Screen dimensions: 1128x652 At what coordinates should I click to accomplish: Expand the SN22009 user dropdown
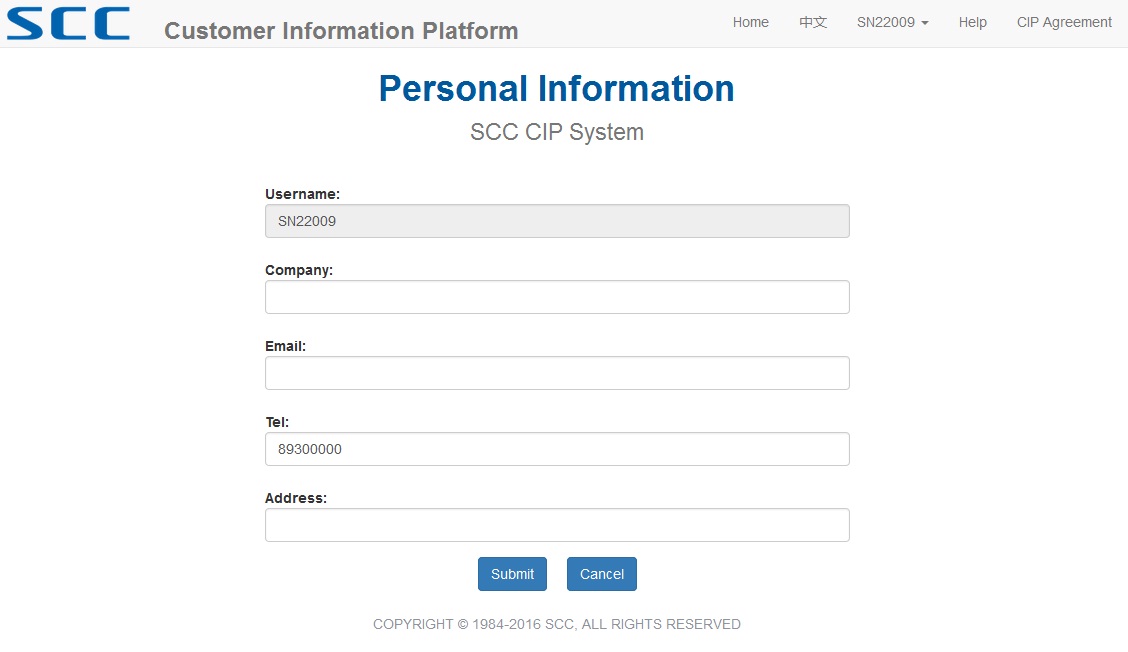pyautogui.click(x=892, y=22)
